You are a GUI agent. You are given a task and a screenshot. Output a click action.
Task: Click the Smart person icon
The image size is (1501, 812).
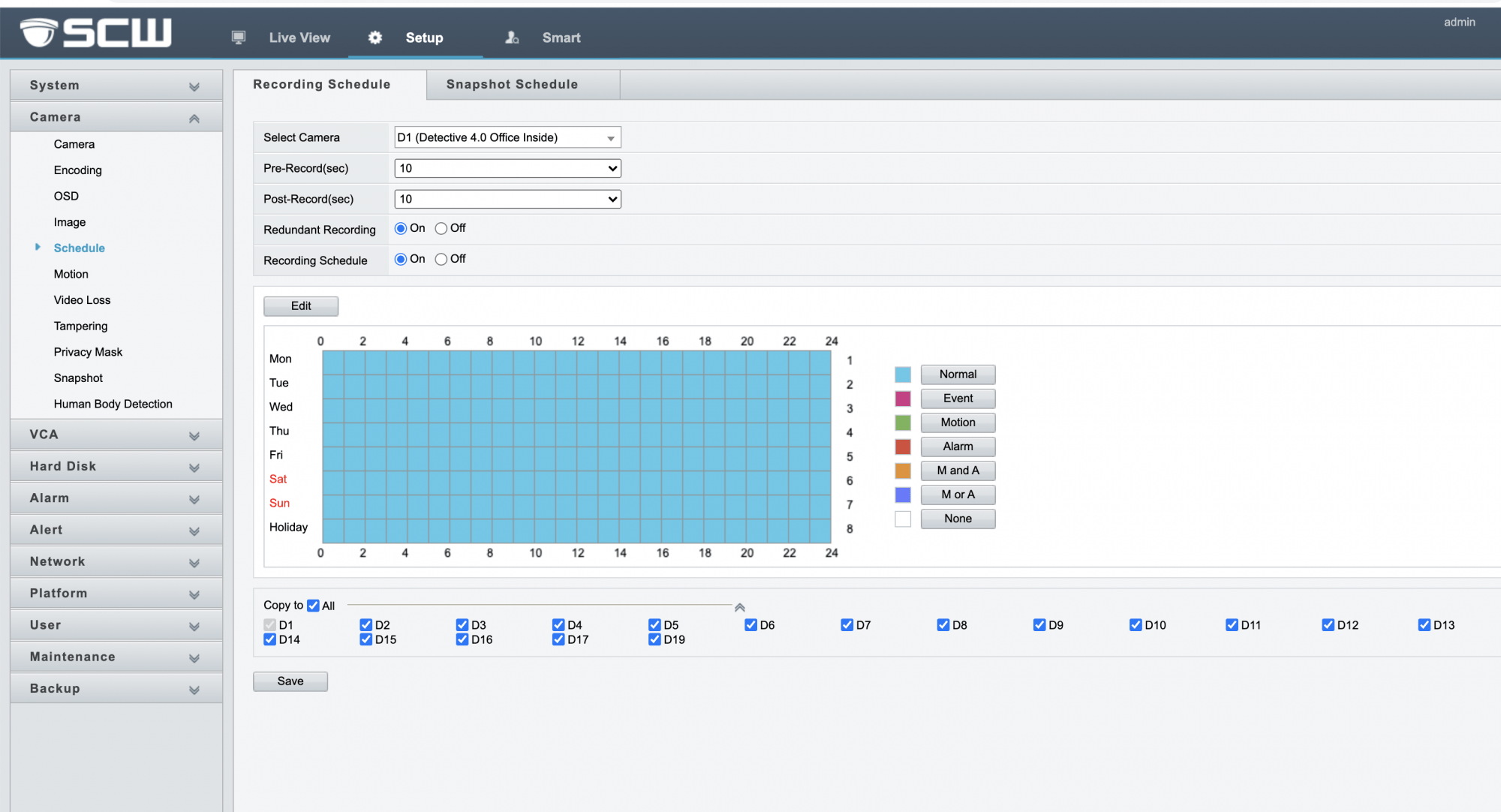(x=511, y=37)
